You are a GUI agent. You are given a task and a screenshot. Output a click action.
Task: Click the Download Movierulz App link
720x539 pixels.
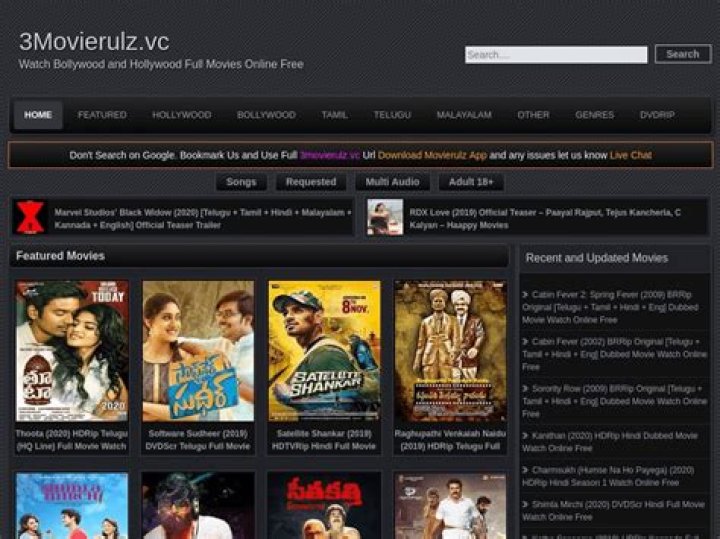pyautogui.click(x=432, y=155)
